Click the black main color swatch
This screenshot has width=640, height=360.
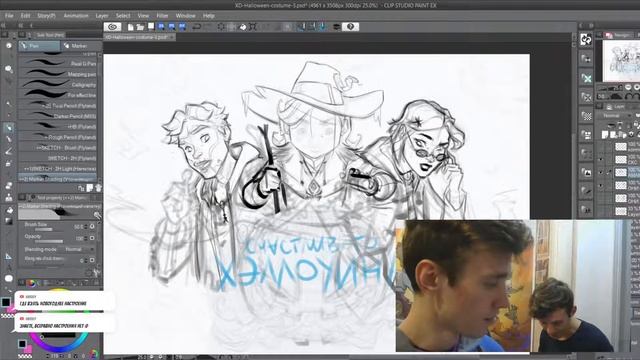click(6, 302)
